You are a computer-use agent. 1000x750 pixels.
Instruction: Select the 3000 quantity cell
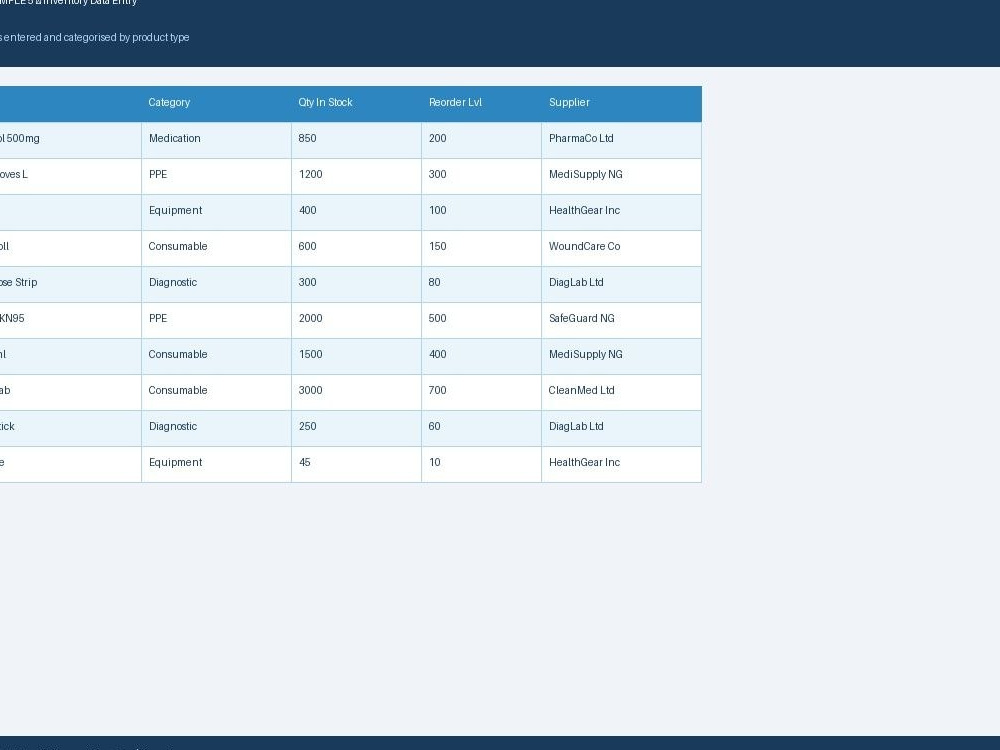(357, 392)
